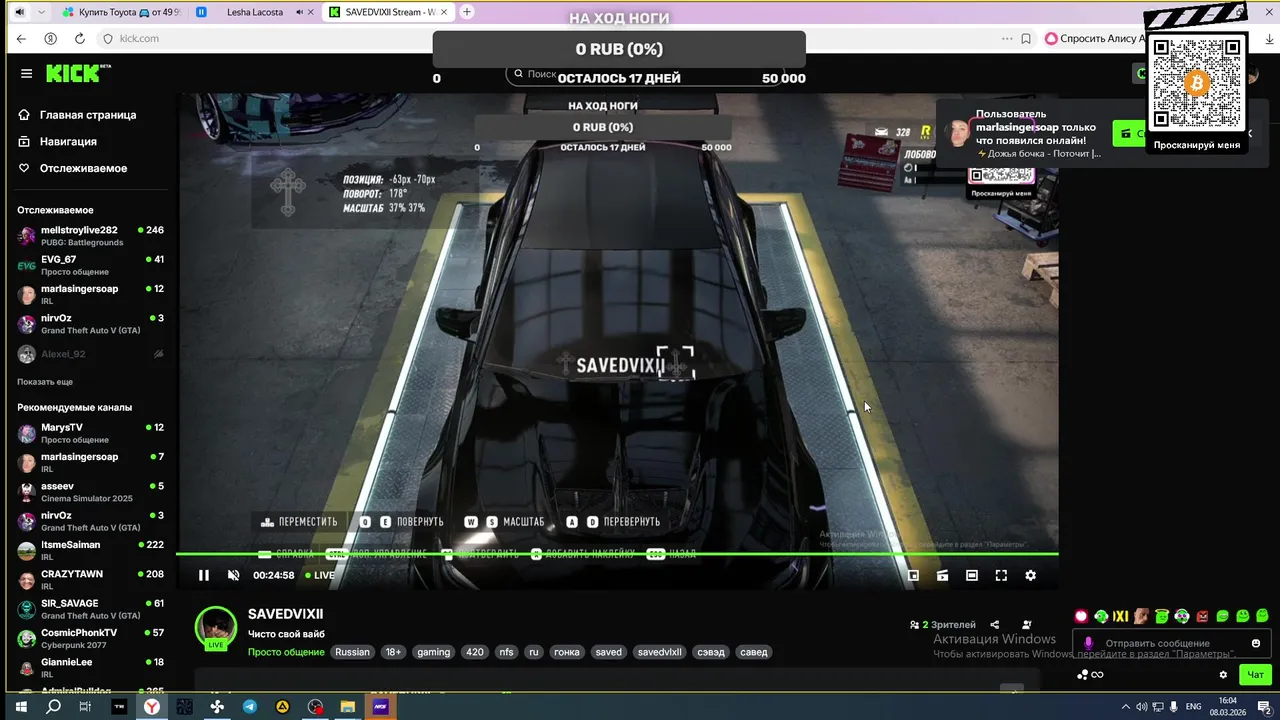The width and height of the screenshot is (1280, 720).
Task: Show hidden system tray icons
Action: (x=1126, y=706)
